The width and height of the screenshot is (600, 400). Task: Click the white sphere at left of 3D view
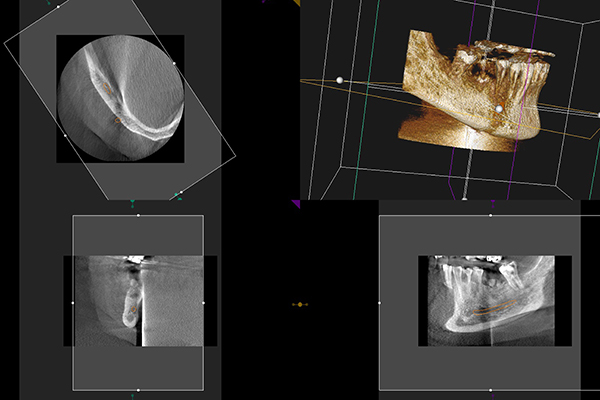coord(340,79)
